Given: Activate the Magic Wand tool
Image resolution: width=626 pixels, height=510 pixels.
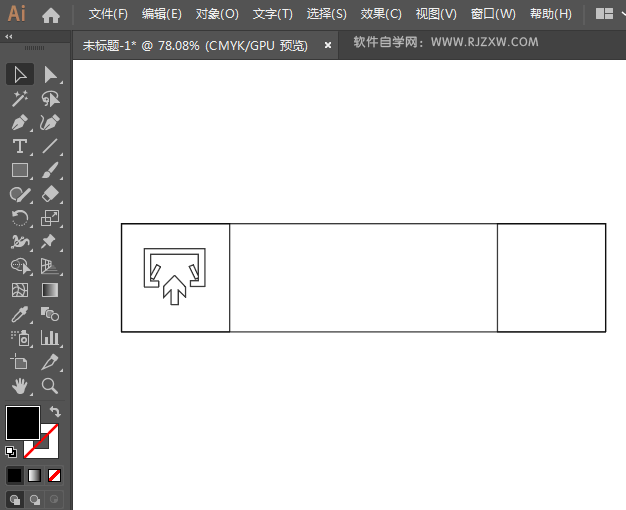Looking at the screenshot, I should pos(20,98).
